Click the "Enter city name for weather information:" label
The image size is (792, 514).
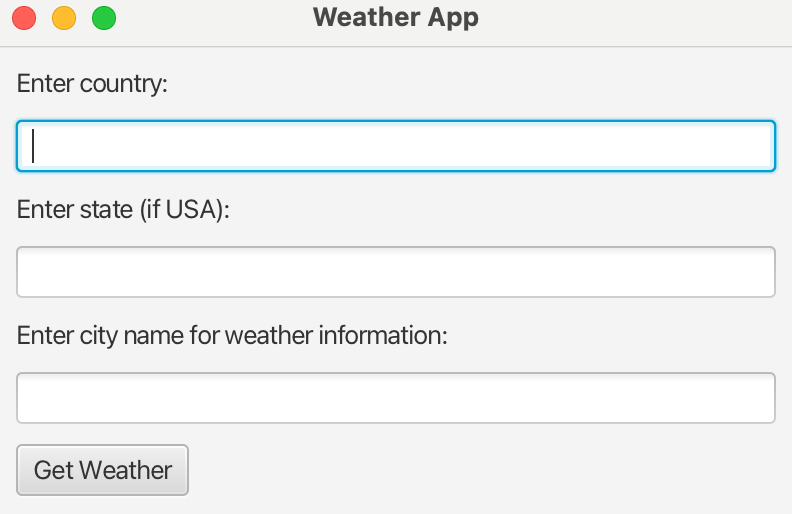232,335
